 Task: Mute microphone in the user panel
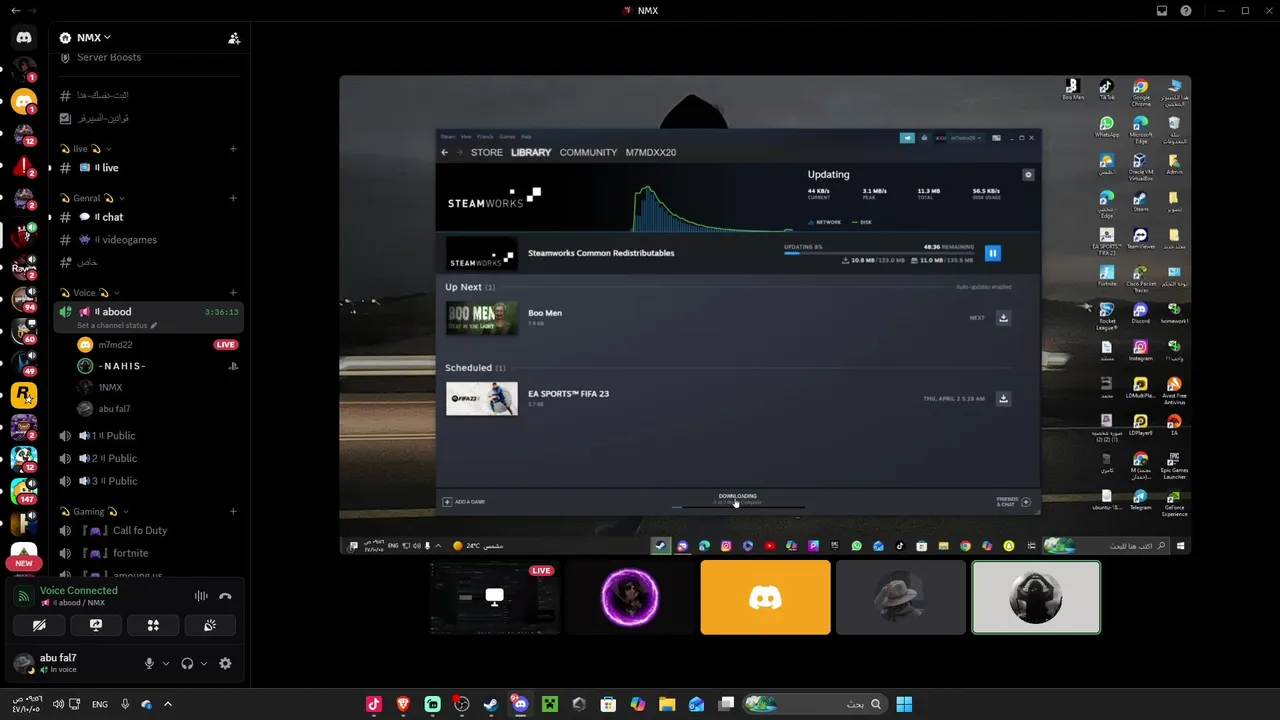(149, 663)
